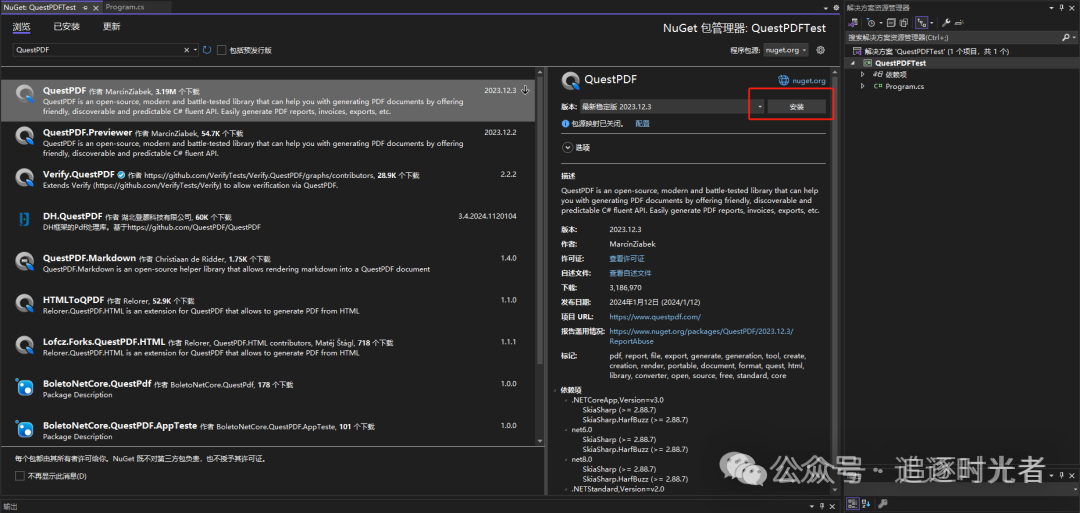Select categorized view in Properties panel
1080x513 pixels.
pos(853,504)
